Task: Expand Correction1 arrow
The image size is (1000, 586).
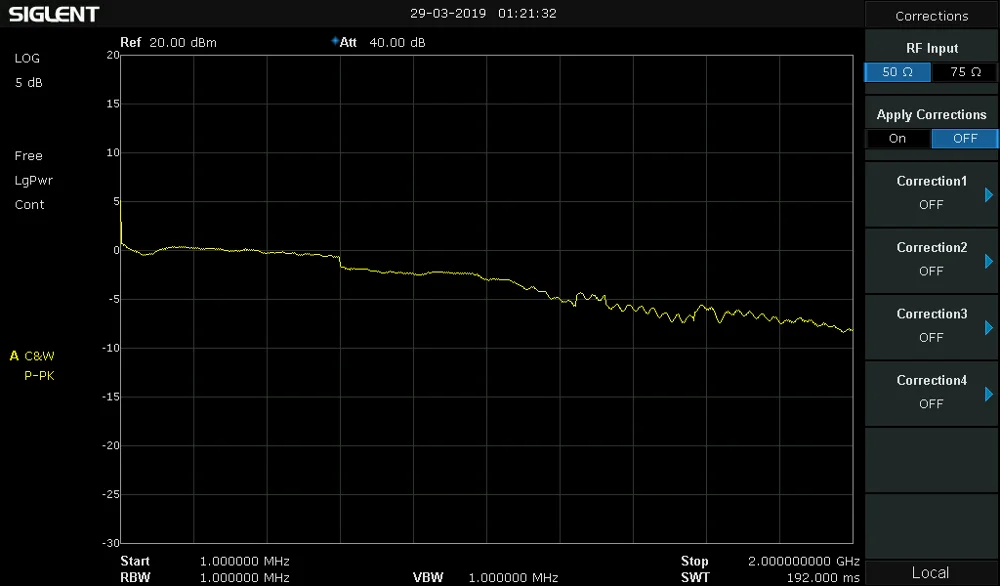Action: [x=989, y=194]
